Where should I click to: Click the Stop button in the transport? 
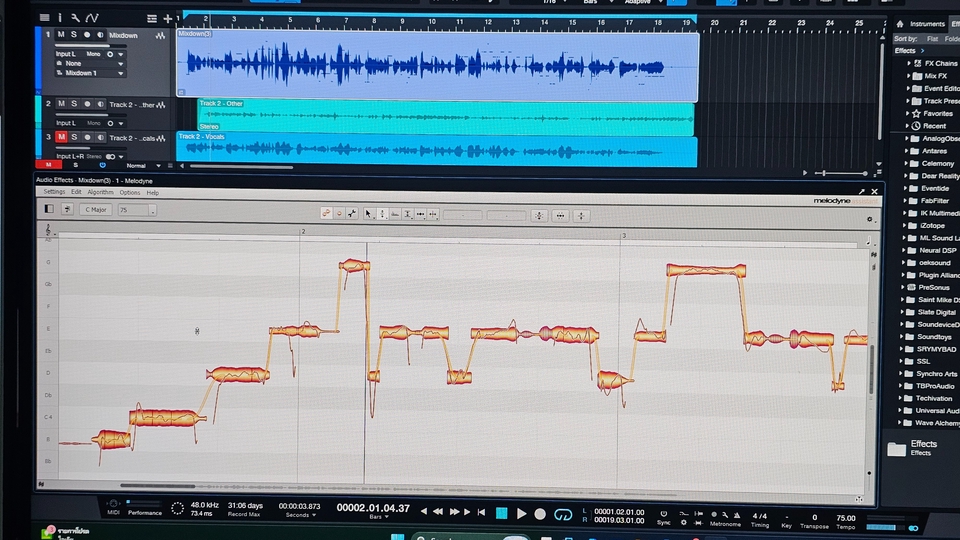[x=502, y=514]
